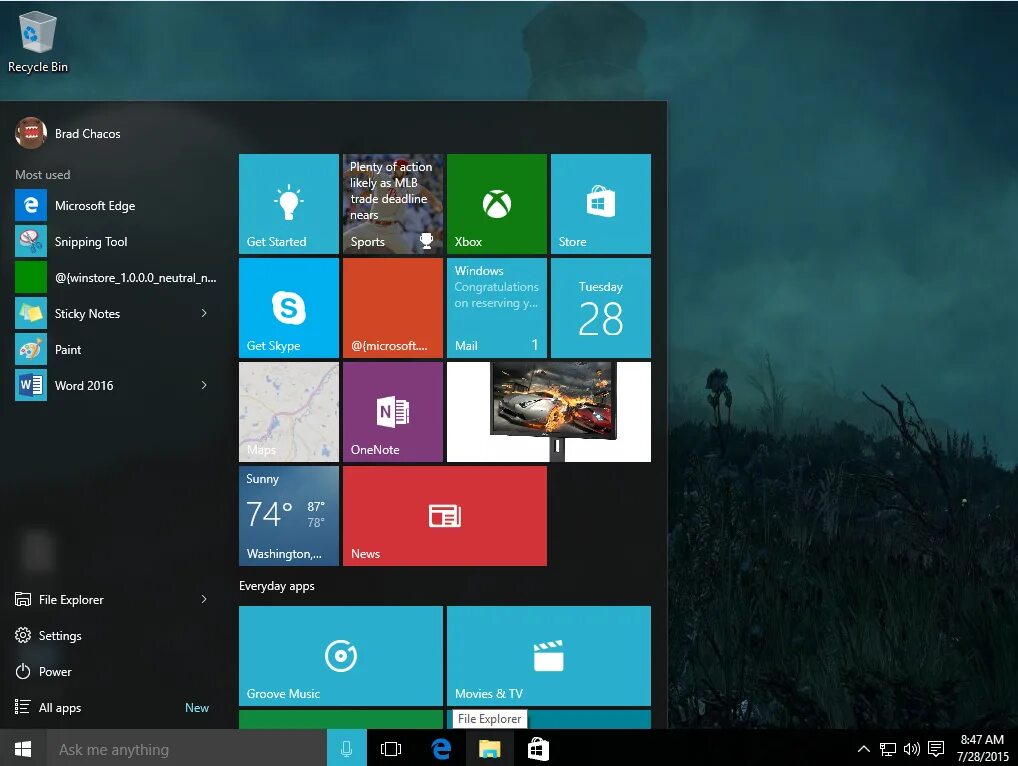Open the Action Center notifications icon

pyautogui.click(x=936, y=749)
